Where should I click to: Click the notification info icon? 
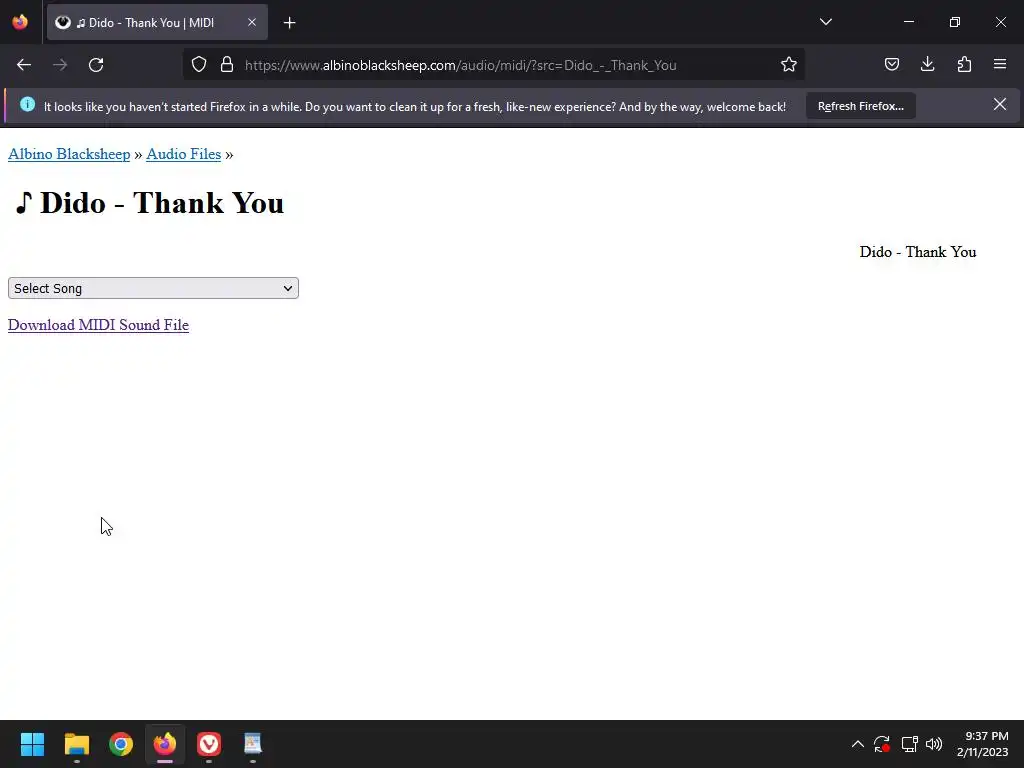(27, 104)
